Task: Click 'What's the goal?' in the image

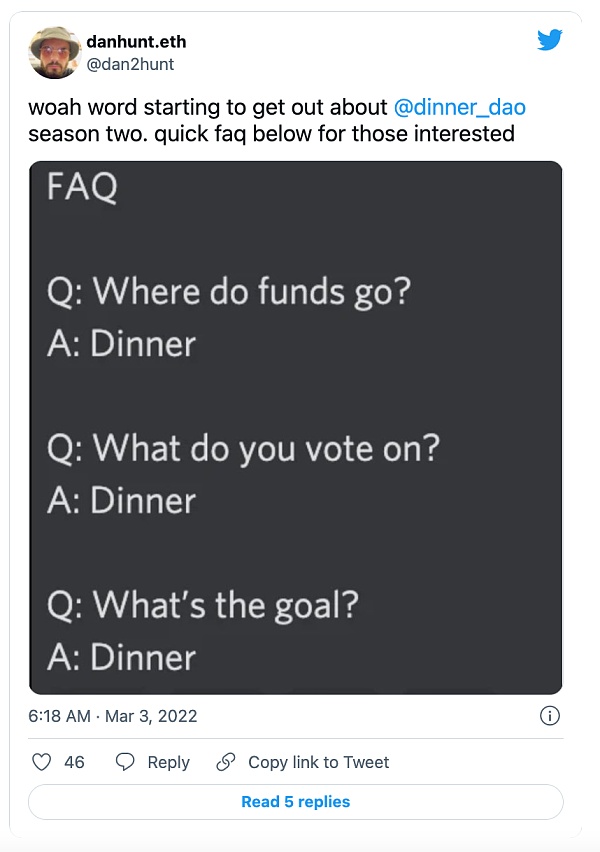Action: [202, 605]
